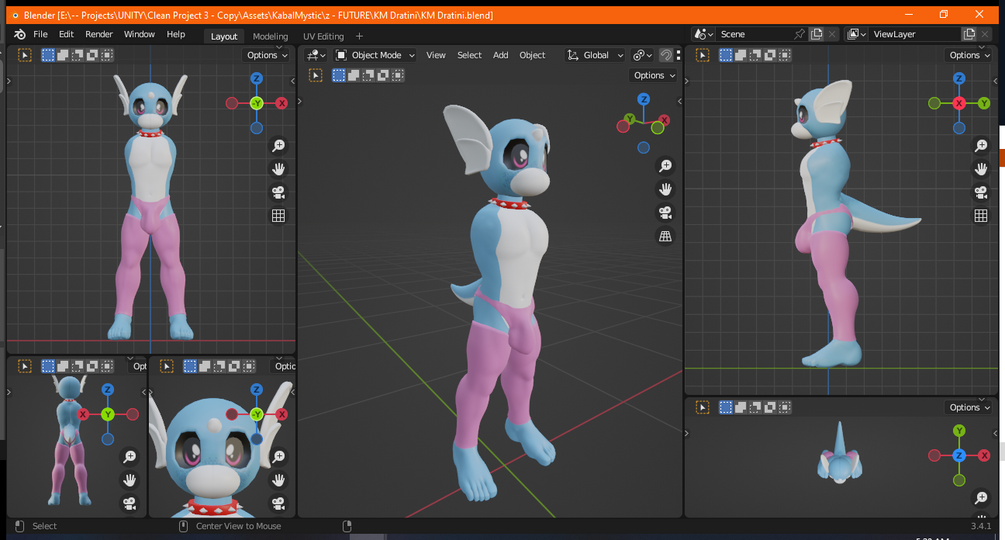Toggle the snapping magnet icon
Screen dimensions: 1005x540
(x=666, y=55)
